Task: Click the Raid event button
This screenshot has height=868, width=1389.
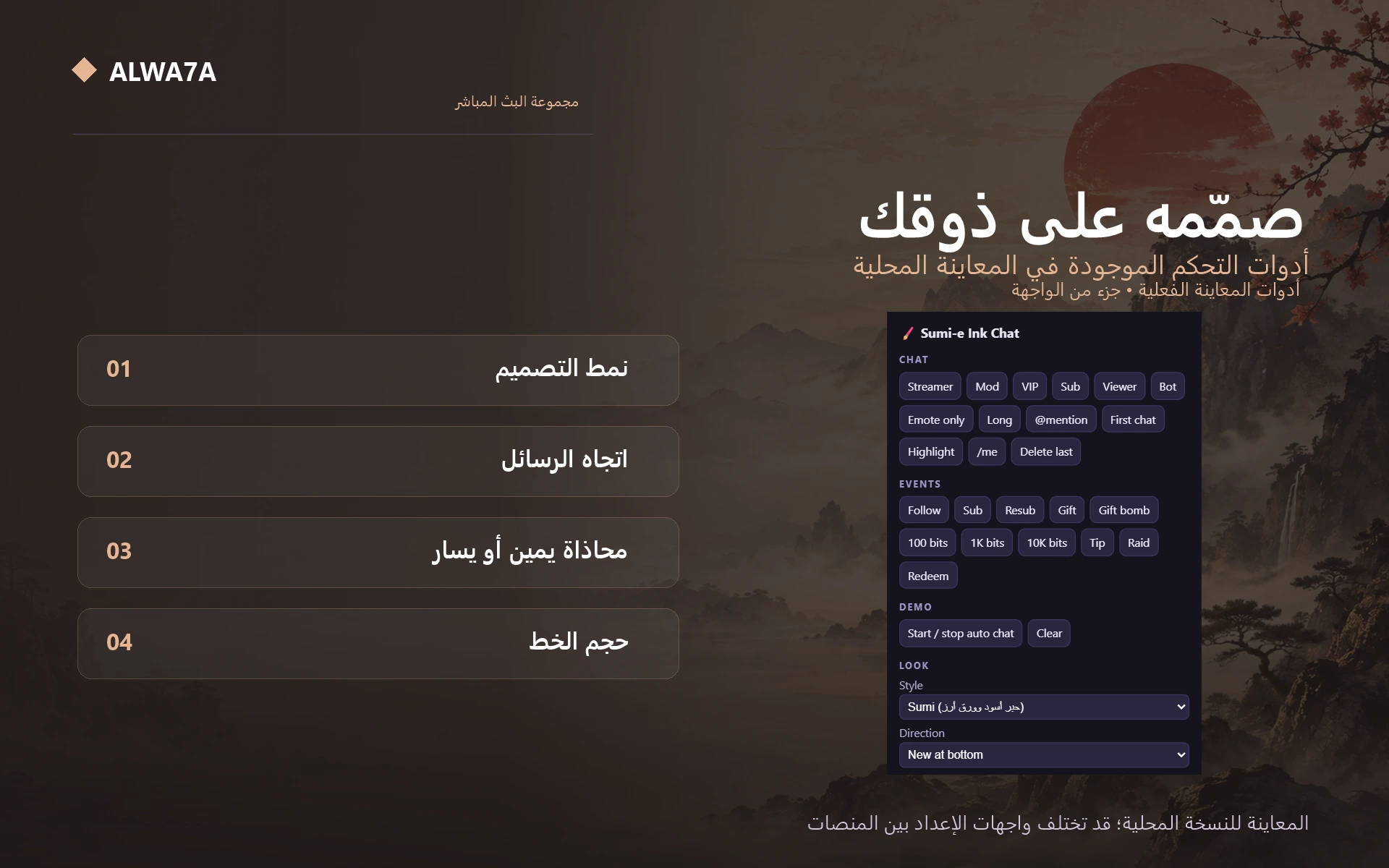Action: click(x=1139, y=542)
